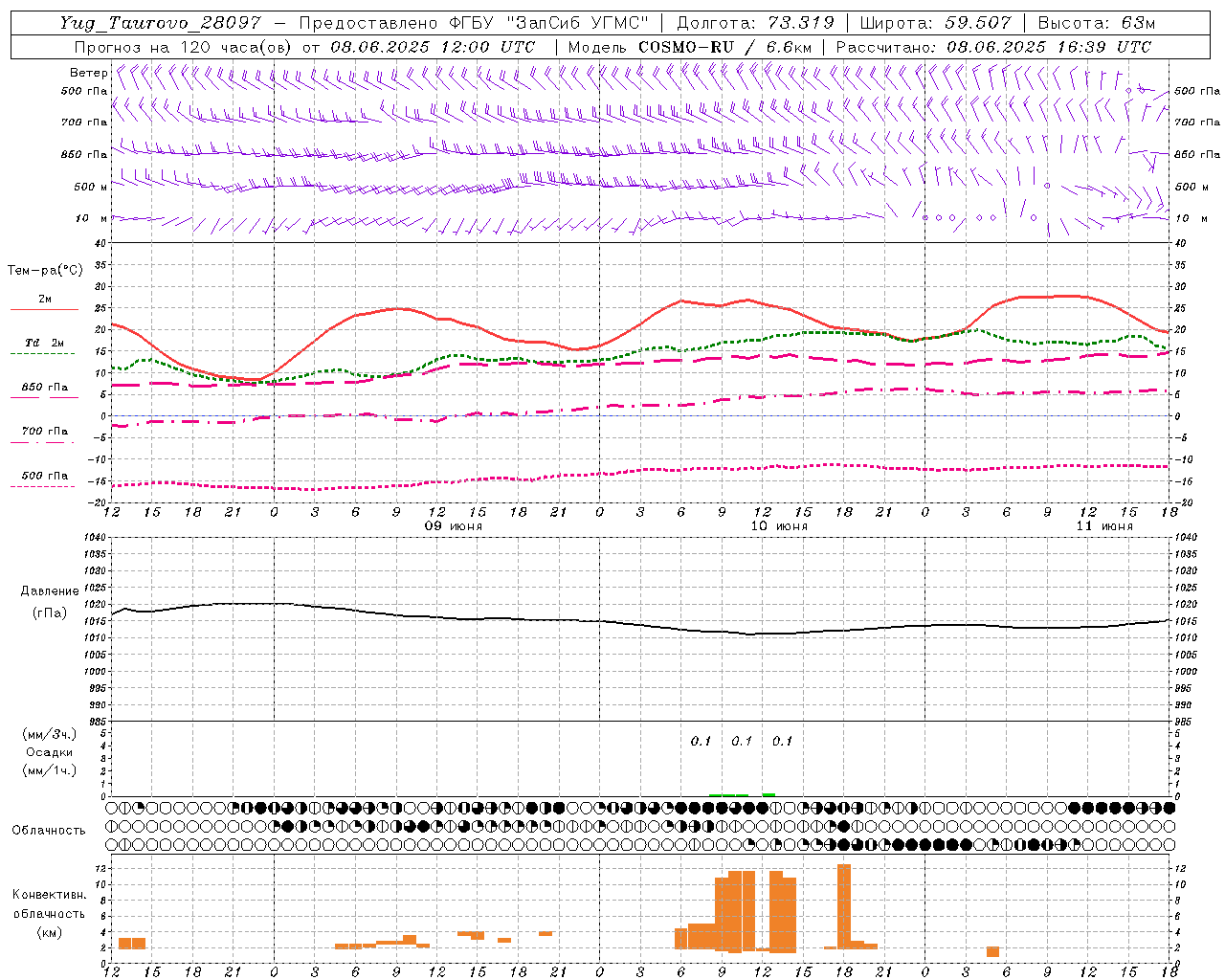Click the Осадки panel label

(x=50, y=752)
